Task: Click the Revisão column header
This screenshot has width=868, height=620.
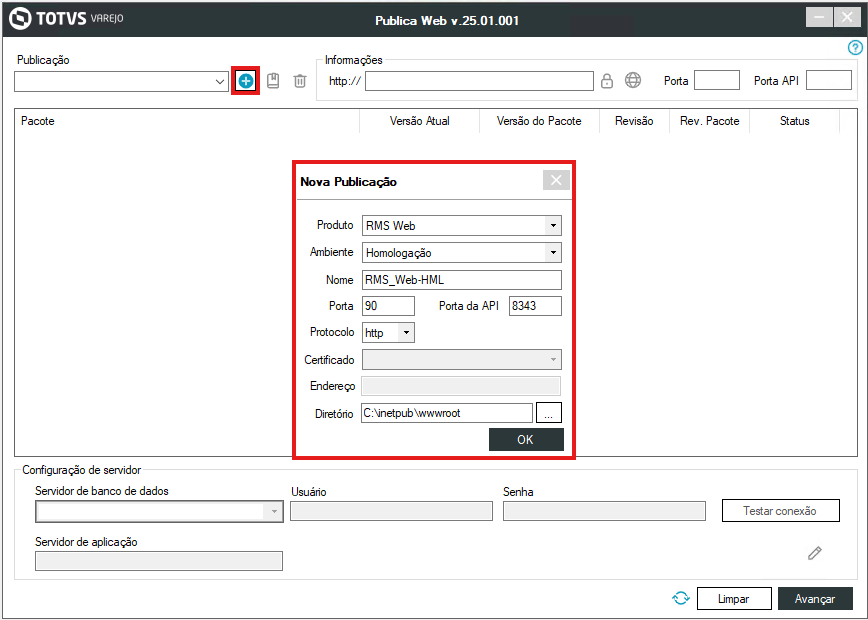Action: (x=634, y=121)
